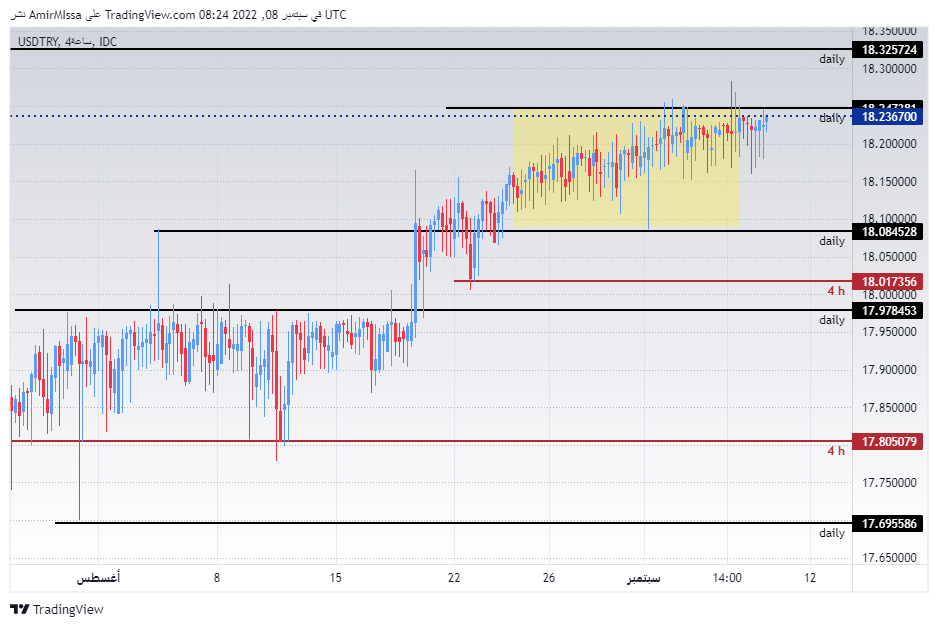The height and width of the screenshot is (627, 938).
Task: Select the red 18.017356 price level label
Action: pyautogui.click(x=888, y=282)
